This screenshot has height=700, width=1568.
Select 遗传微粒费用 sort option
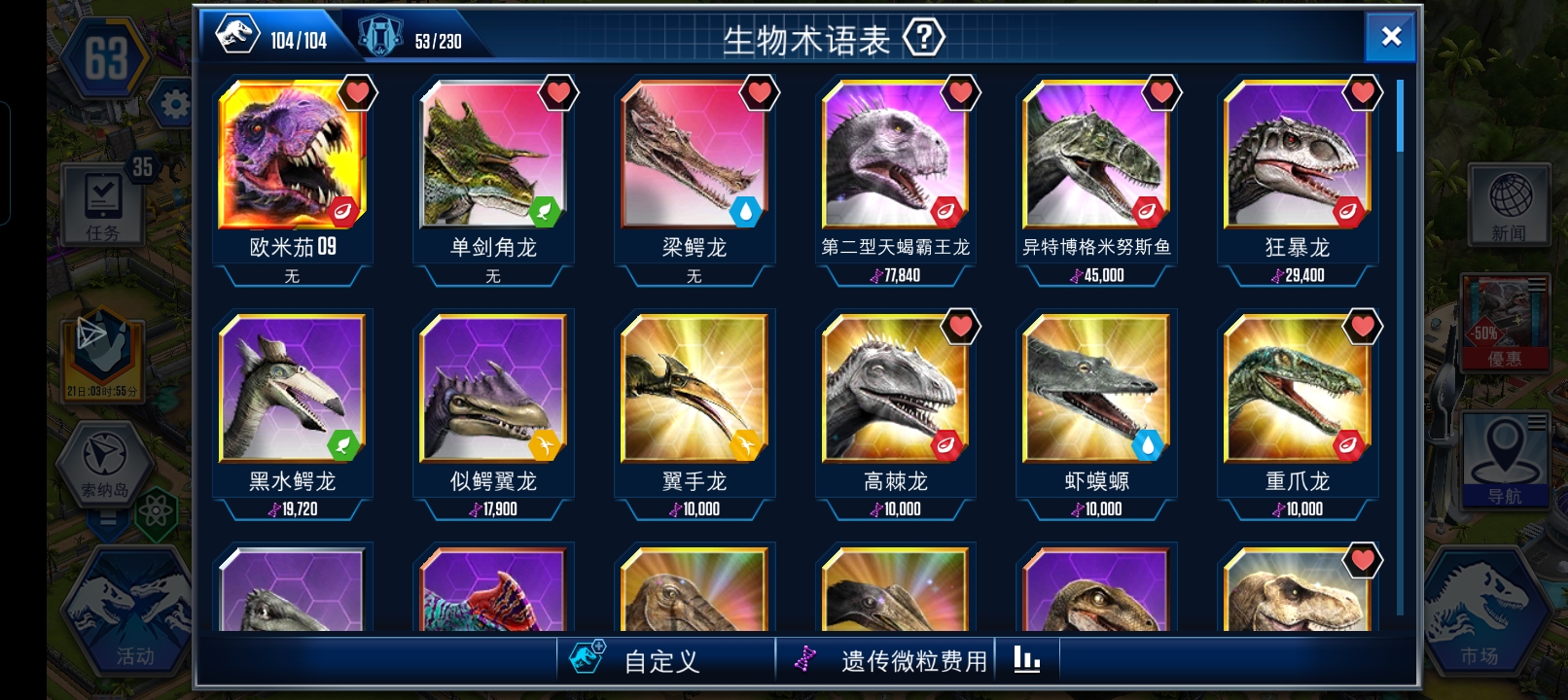coord(893,661)
